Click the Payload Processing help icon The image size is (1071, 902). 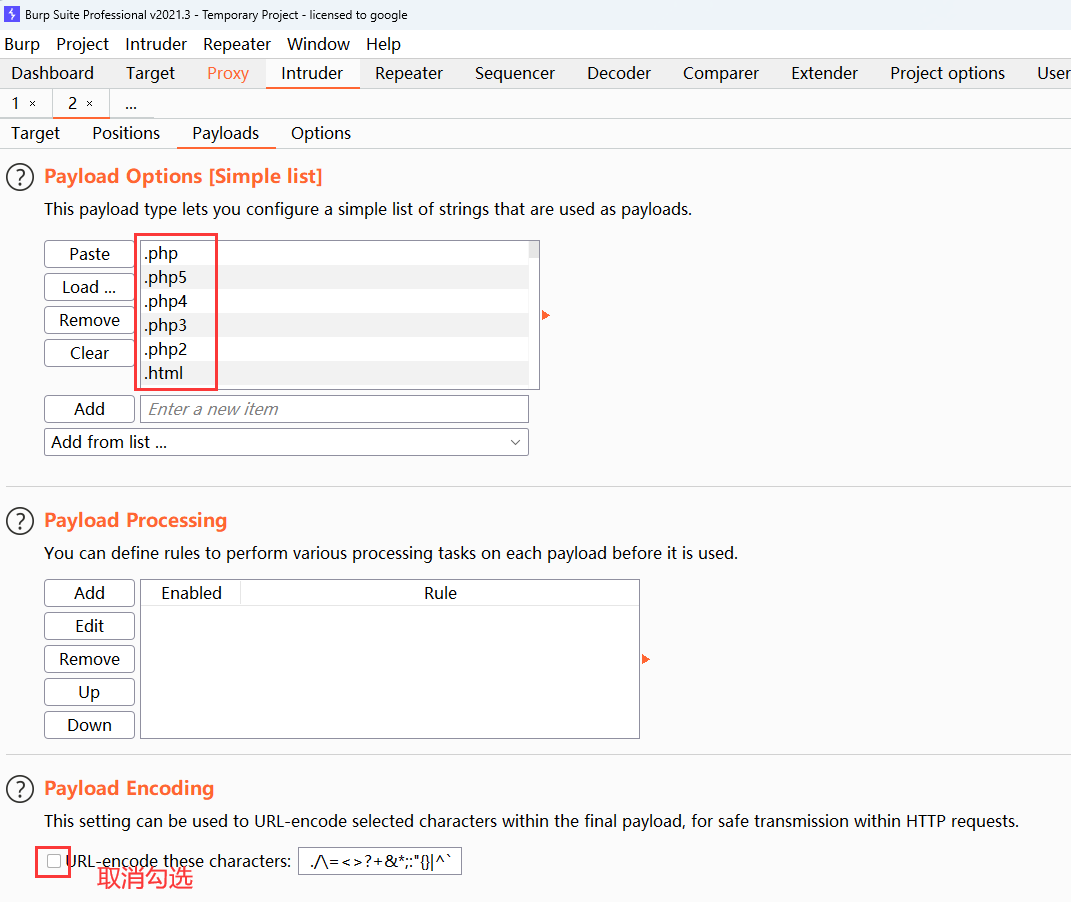tap(20, 521)
